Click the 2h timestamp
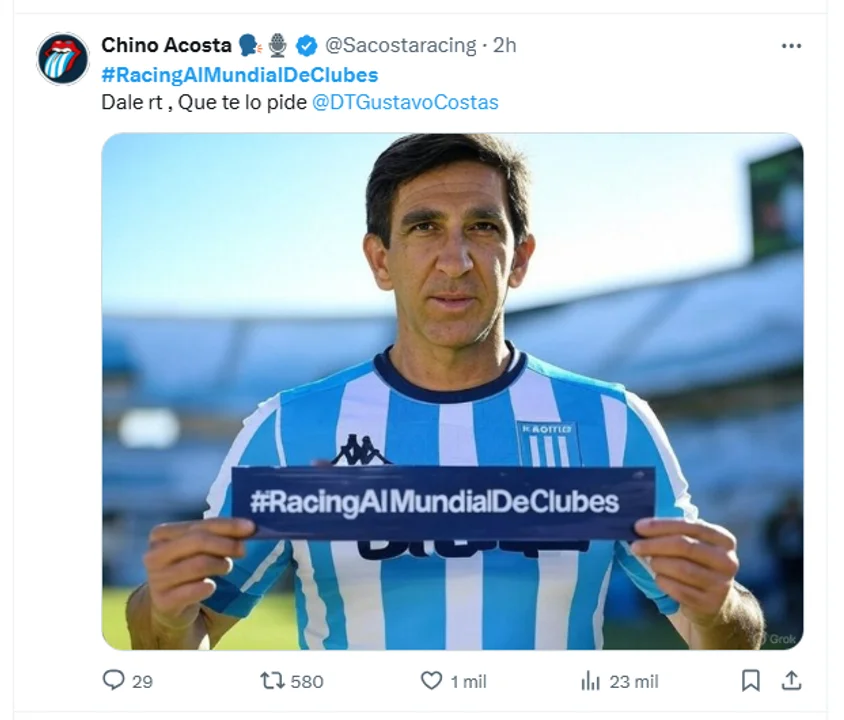 click(504, 46)
